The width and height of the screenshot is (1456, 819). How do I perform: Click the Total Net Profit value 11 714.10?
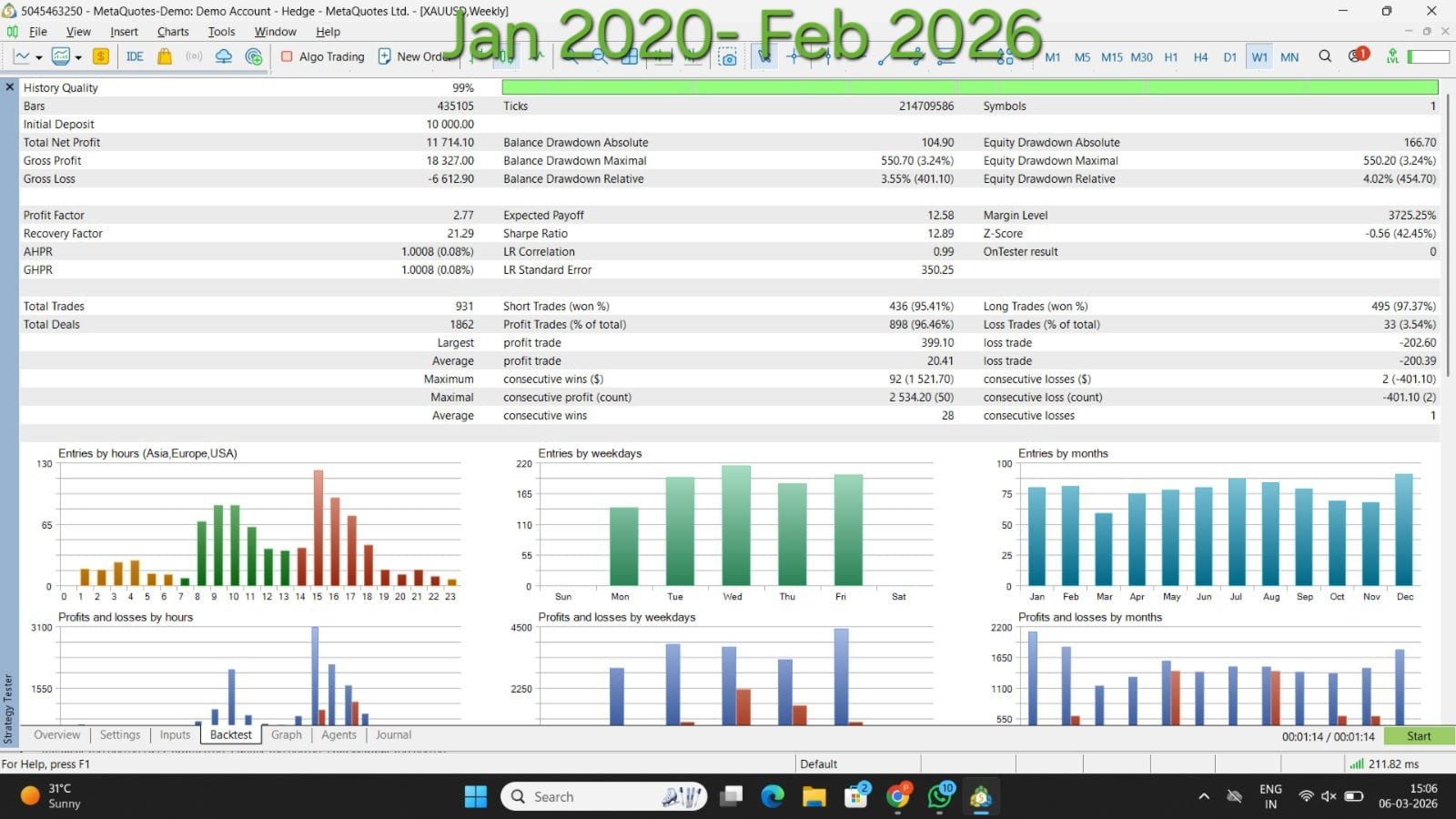point(450,143)
